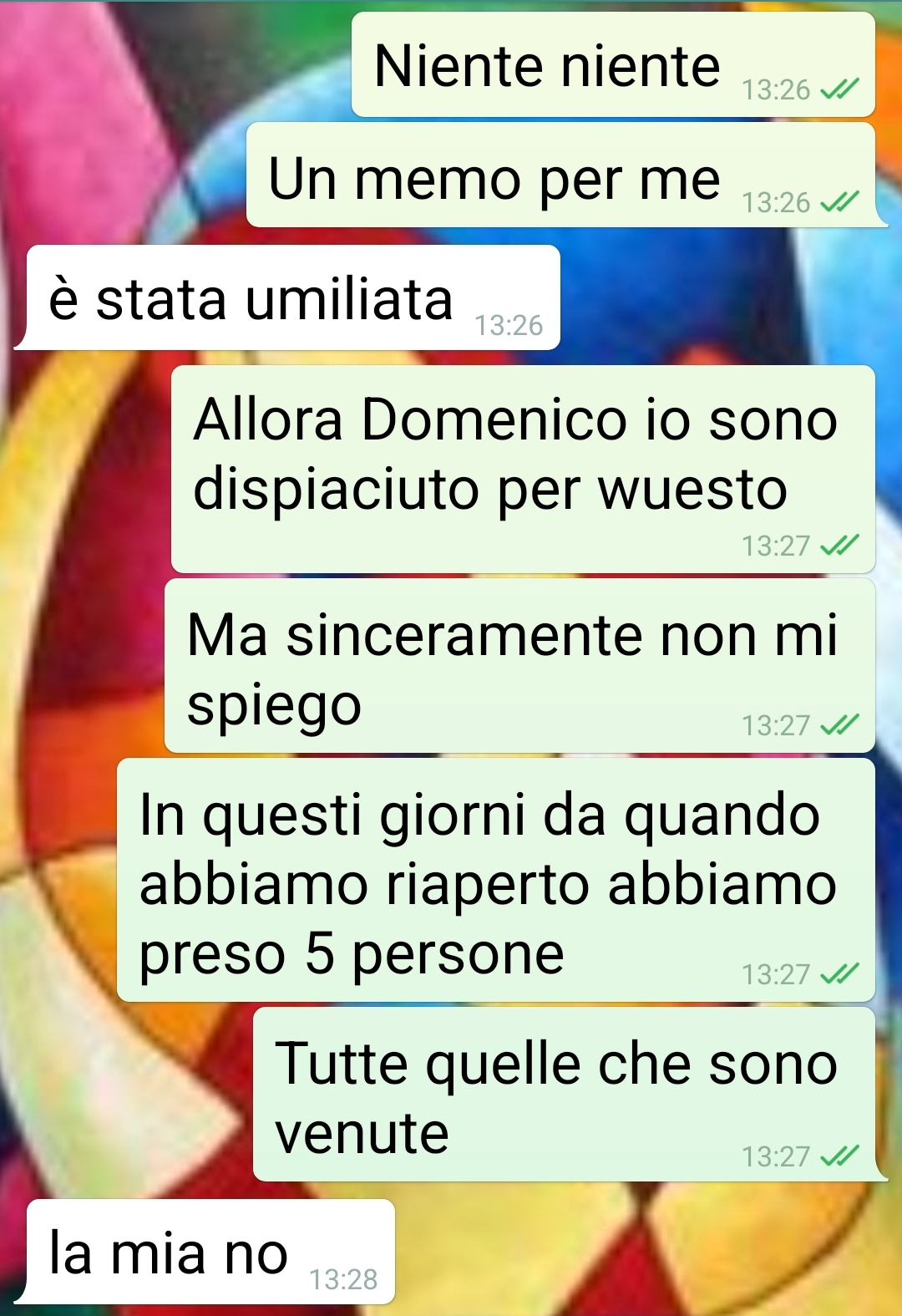This screenshot has height=1316, width=902.
Task: Tap read-receipt ticks on 'Un memo per me'
Action: click(839, 202)
